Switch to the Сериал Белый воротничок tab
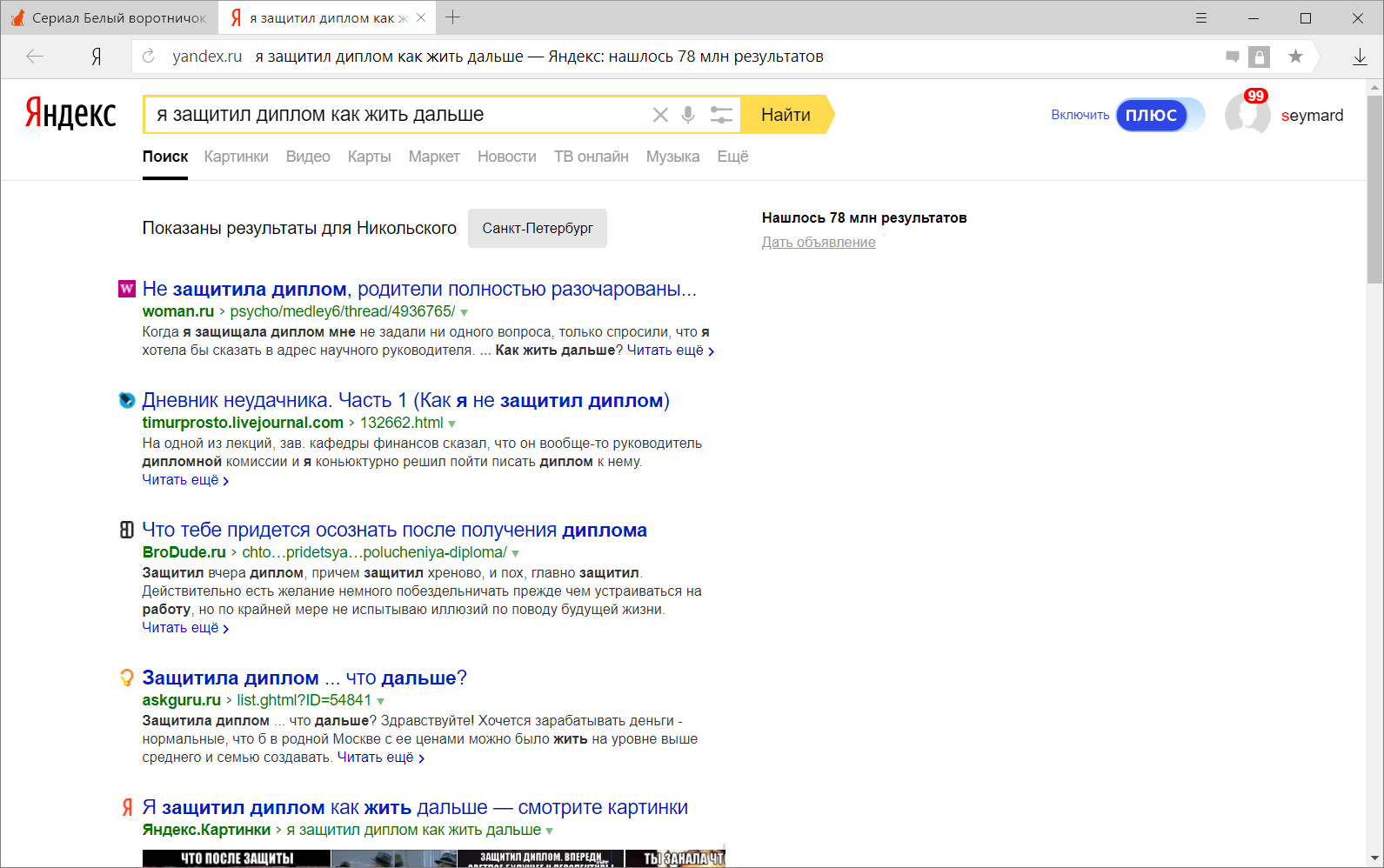 [x=109, y=17]
